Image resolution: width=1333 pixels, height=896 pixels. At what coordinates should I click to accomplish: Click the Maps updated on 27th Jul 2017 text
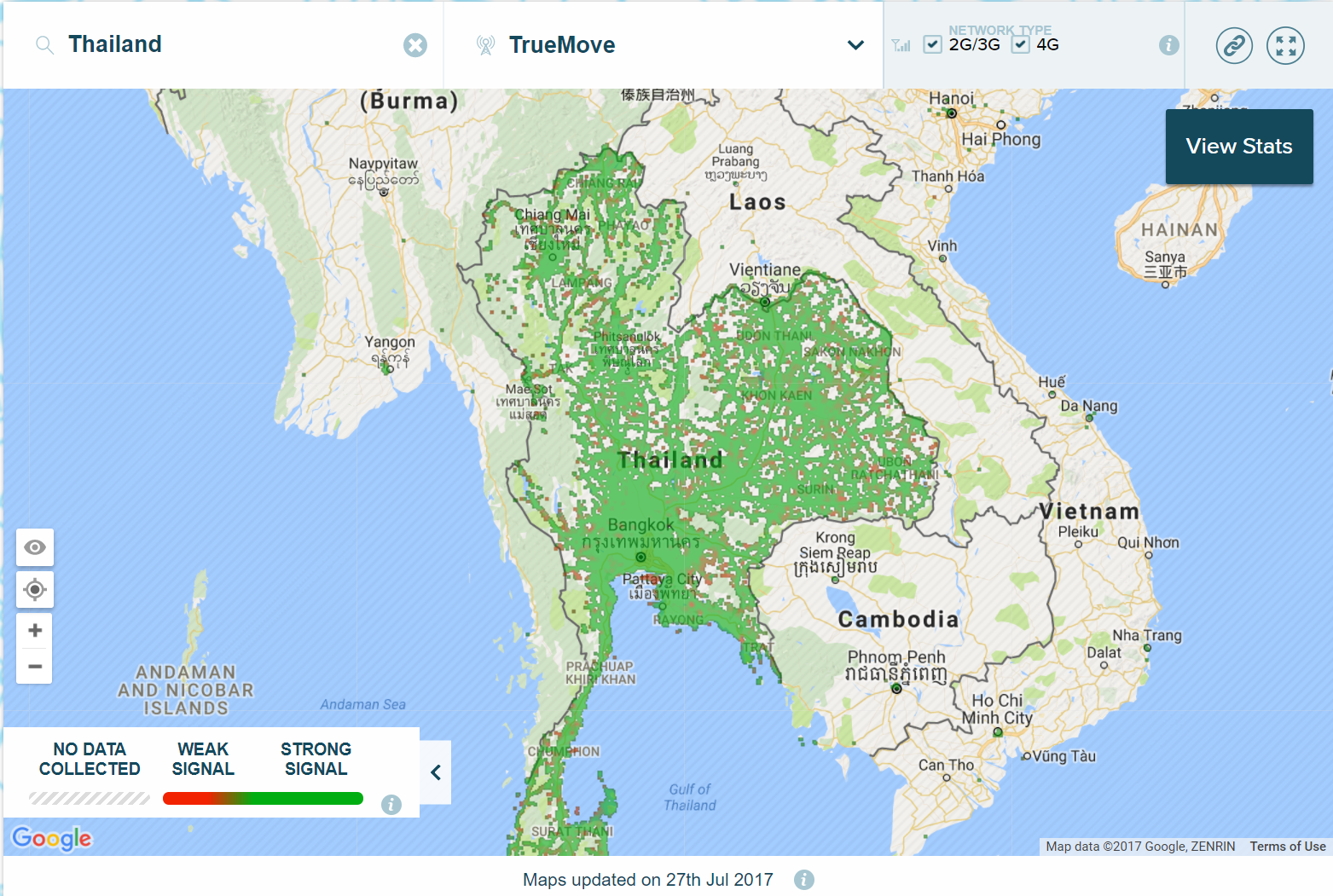click(x=648, y=880)
